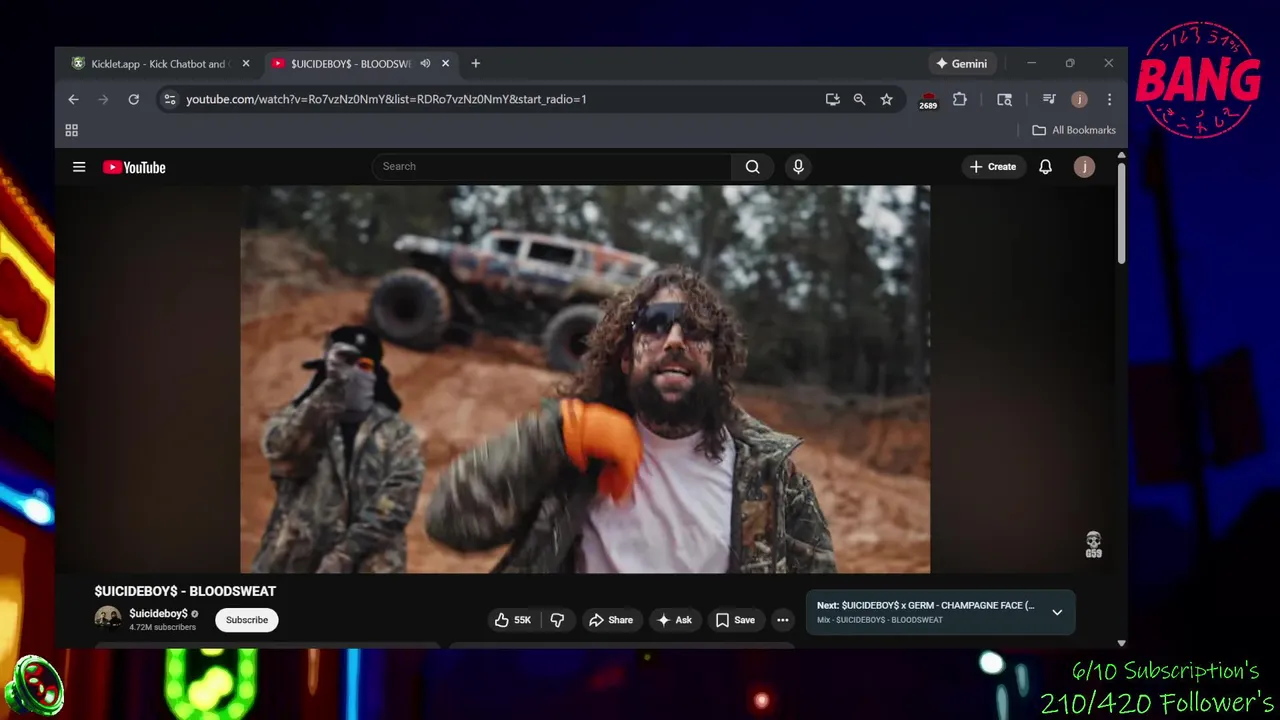The image size is (1280, 720).
Task: Open a new browser tab
Action: [x=475, y=63]
